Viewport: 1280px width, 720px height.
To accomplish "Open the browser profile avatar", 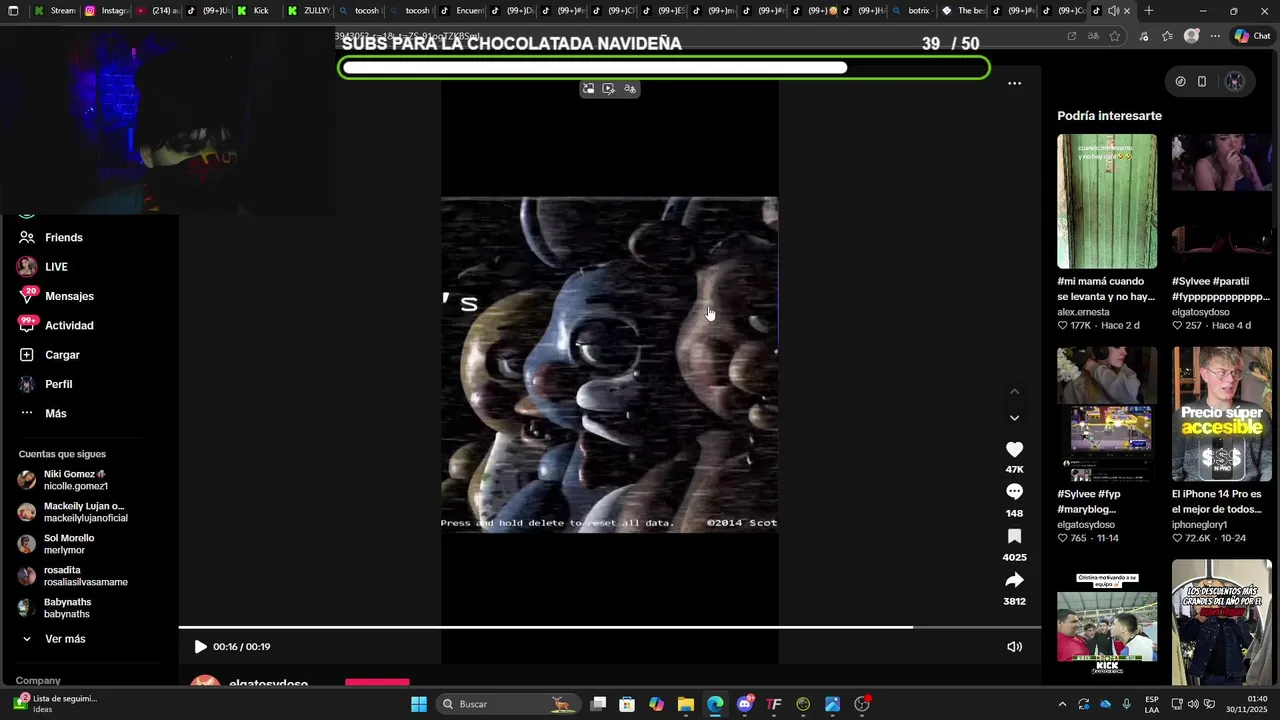I will 1191,36.
